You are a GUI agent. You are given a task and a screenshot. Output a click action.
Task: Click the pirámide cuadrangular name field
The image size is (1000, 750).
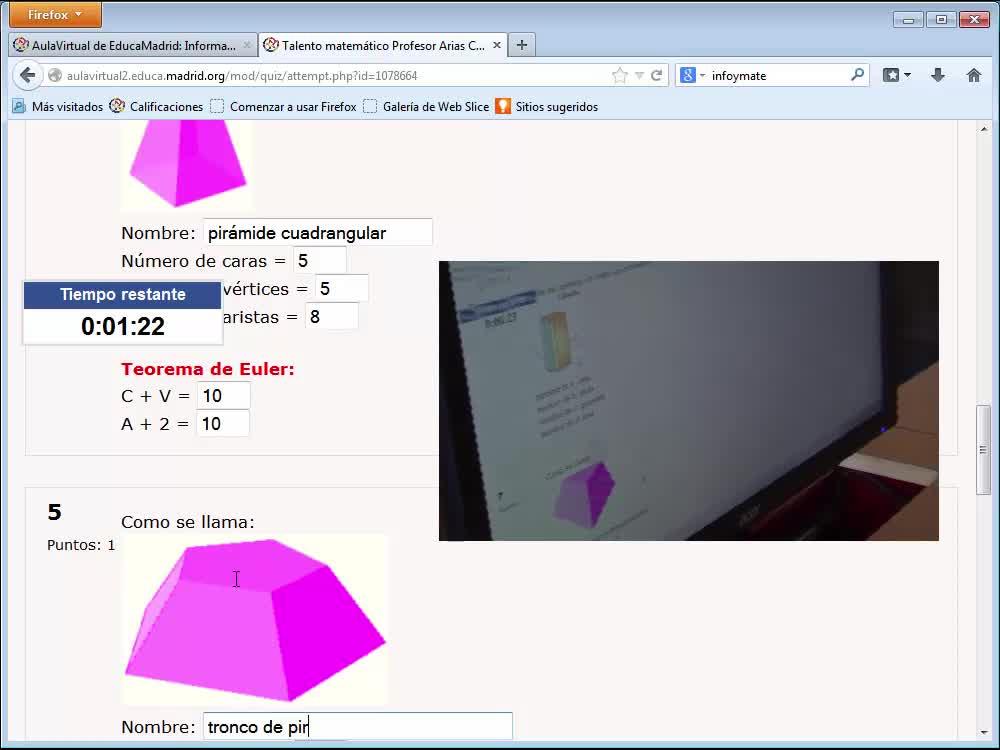(x=318, y=232)
